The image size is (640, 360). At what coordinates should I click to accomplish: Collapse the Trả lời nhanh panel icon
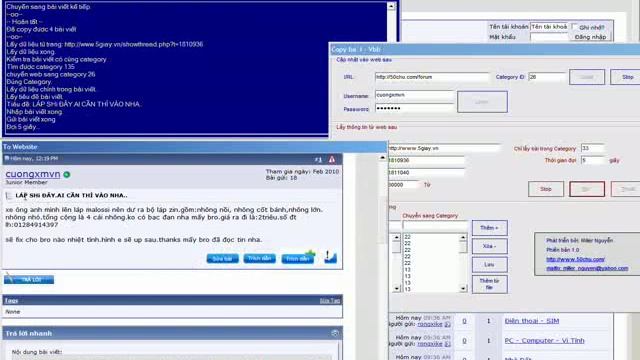pyautogui.click(x=335, y=333)
